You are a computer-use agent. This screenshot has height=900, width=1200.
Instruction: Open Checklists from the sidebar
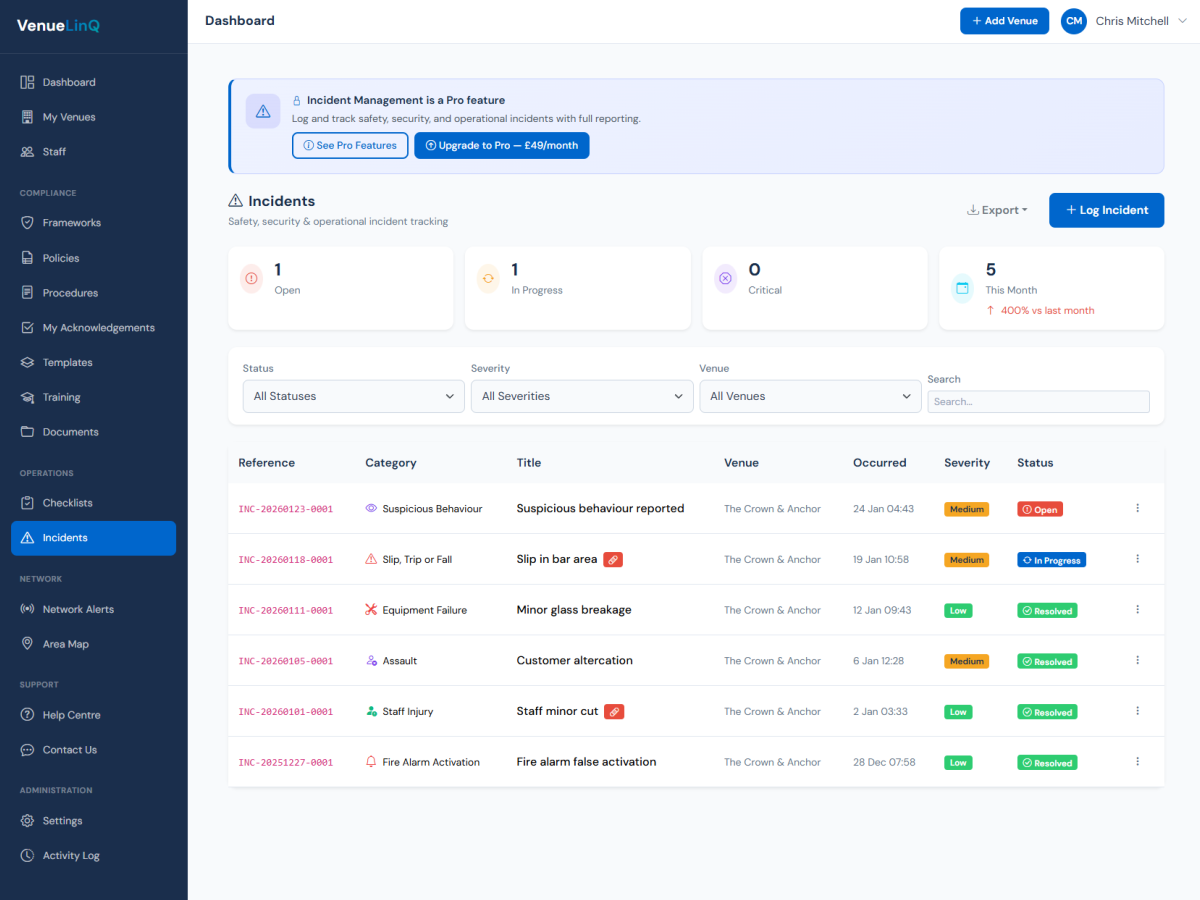(x=67, y=503)
